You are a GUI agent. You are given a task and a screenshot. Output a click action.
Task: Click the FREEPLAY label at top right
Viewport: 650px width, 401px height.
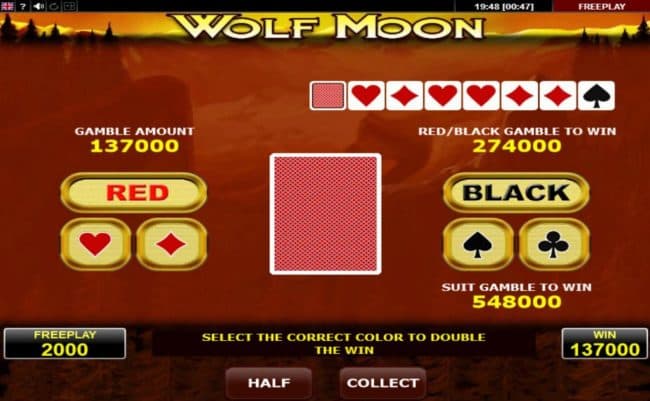click(x=601, y=6)
